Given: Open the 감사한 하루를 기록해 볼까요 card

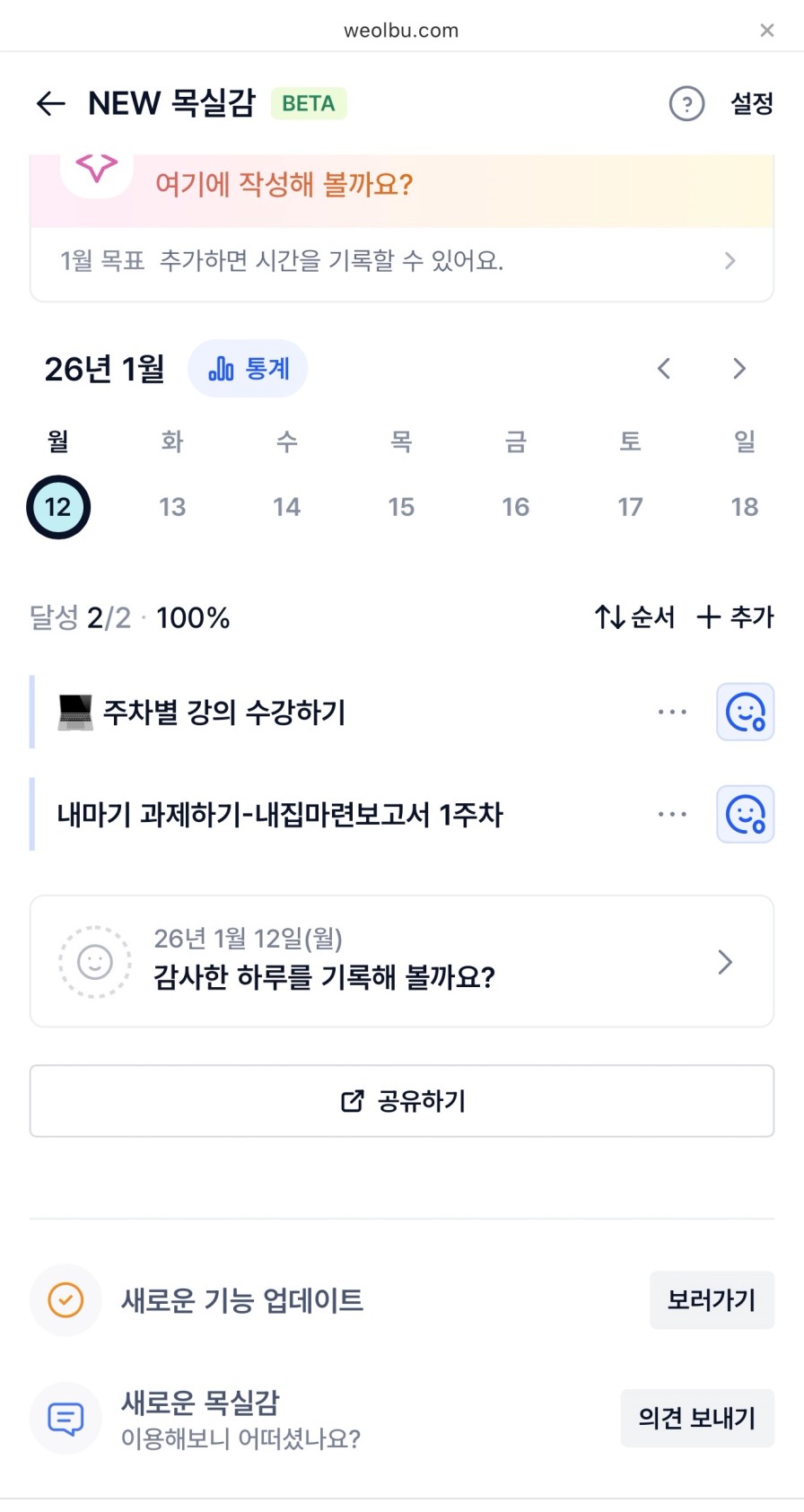Looking at the screenshot, I should [x=401, y=961].
